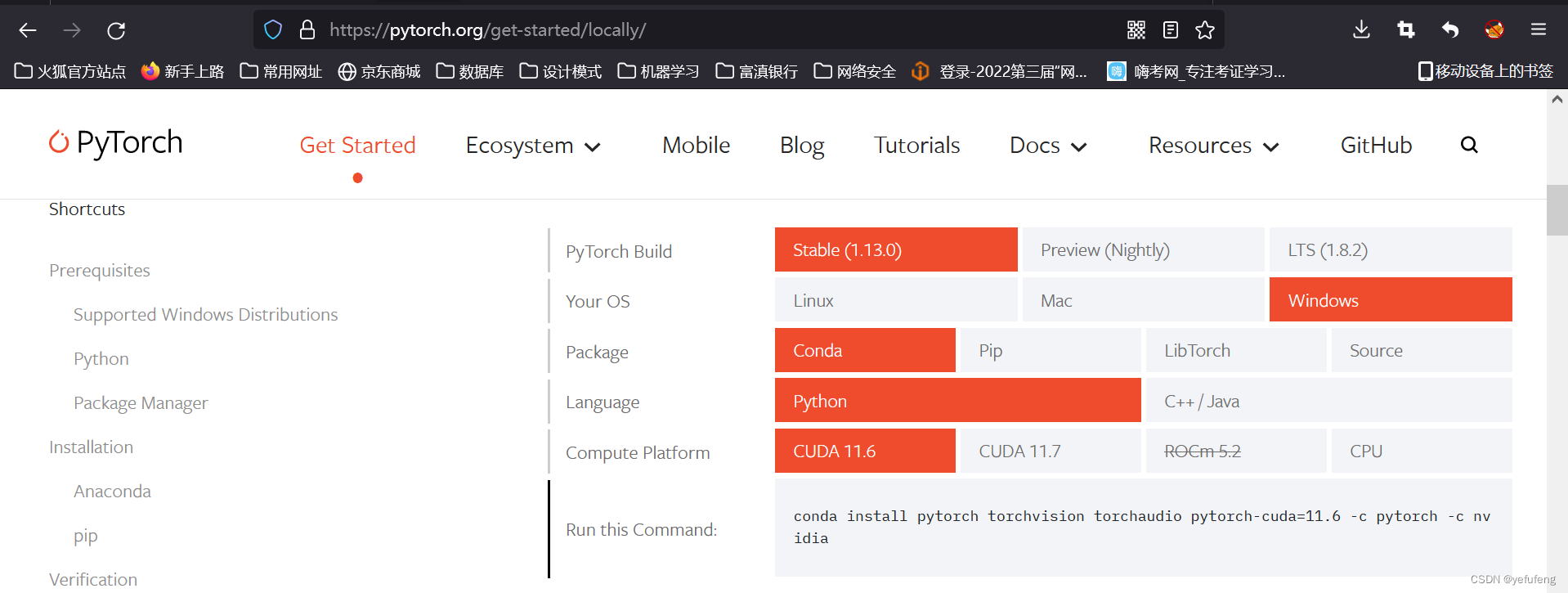The width and height of the screenshot is (1568, 593).
Task: Select C++ / Java language option
Action: 1329,401
